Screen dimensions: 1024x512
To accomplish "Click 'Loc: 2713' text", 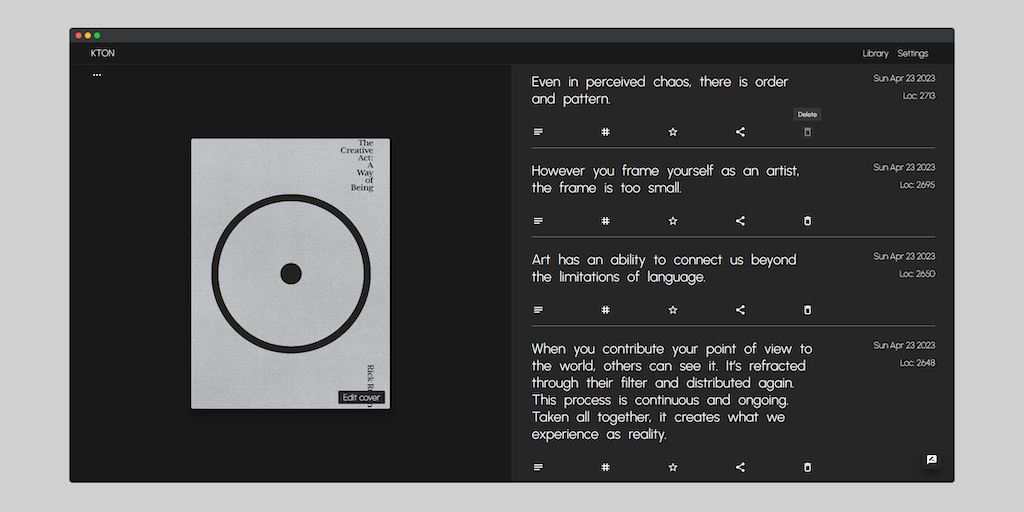I will tap(918, 96).
